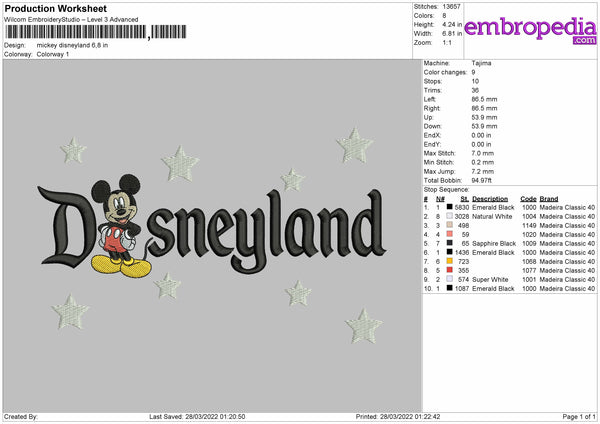Click the Created By label
Screen dimensions: 600x424
(x=21, y=417)
